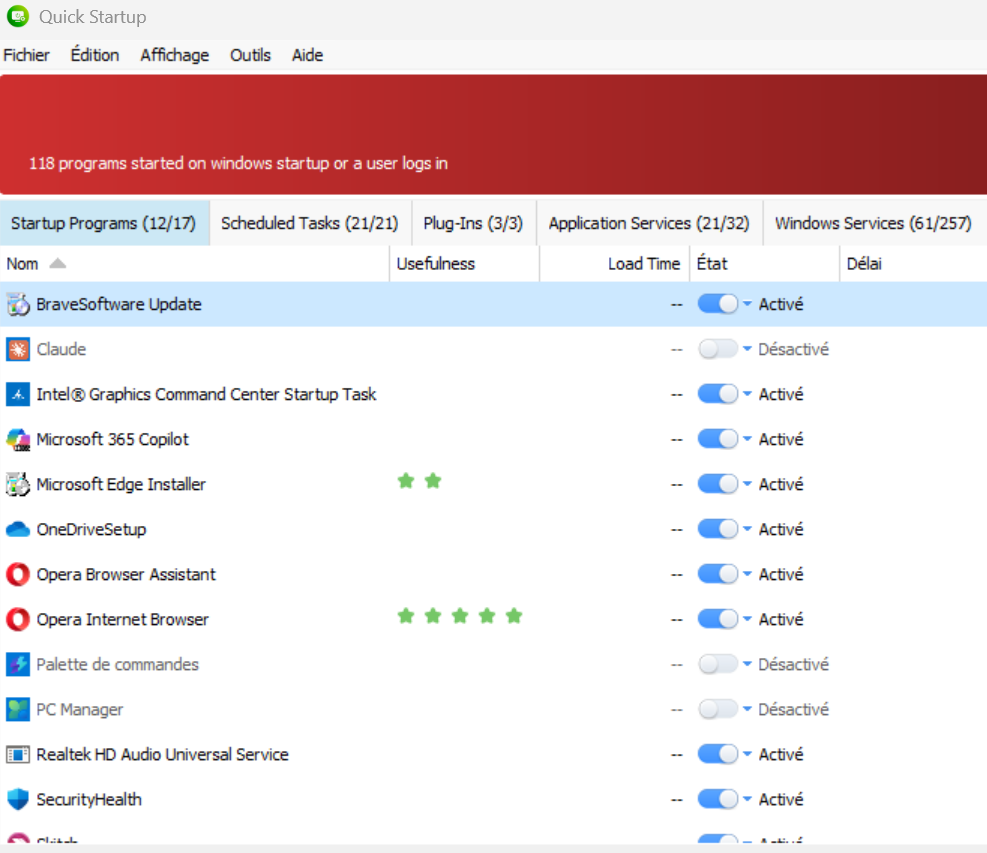Viewport: 987px width, 853px height.
Task: Open state dropdown for SecurityHealth
Action: click(x=747, y=799)
